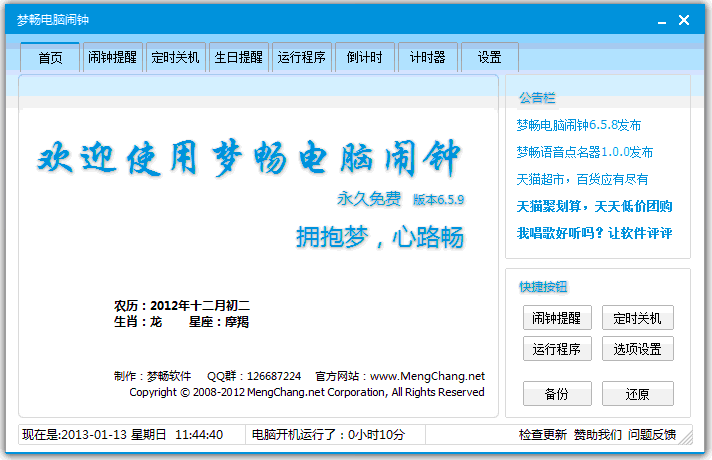Screen dimensions: 712x460
Task: Click the 定时关机 quick button
Action: click(638, 317)
